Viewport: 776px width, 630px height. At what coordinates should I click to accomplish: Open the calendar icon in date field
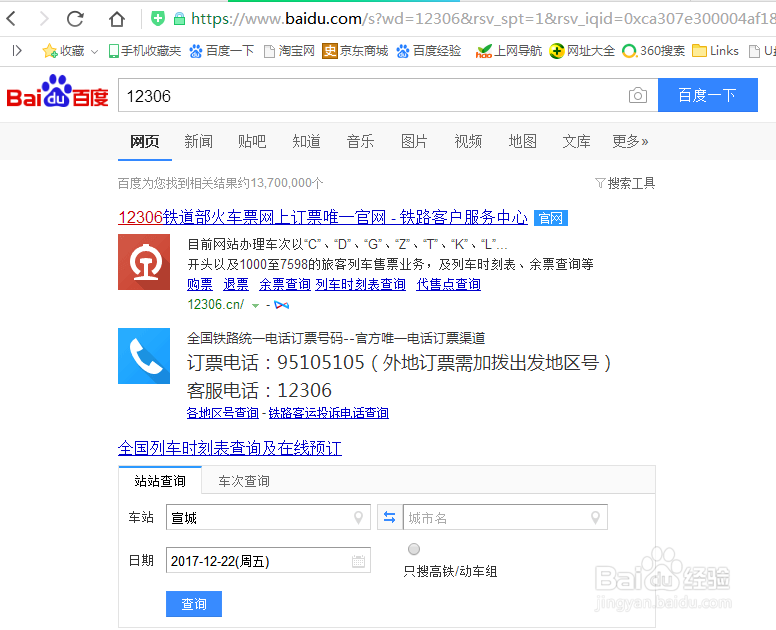(358, 561)
